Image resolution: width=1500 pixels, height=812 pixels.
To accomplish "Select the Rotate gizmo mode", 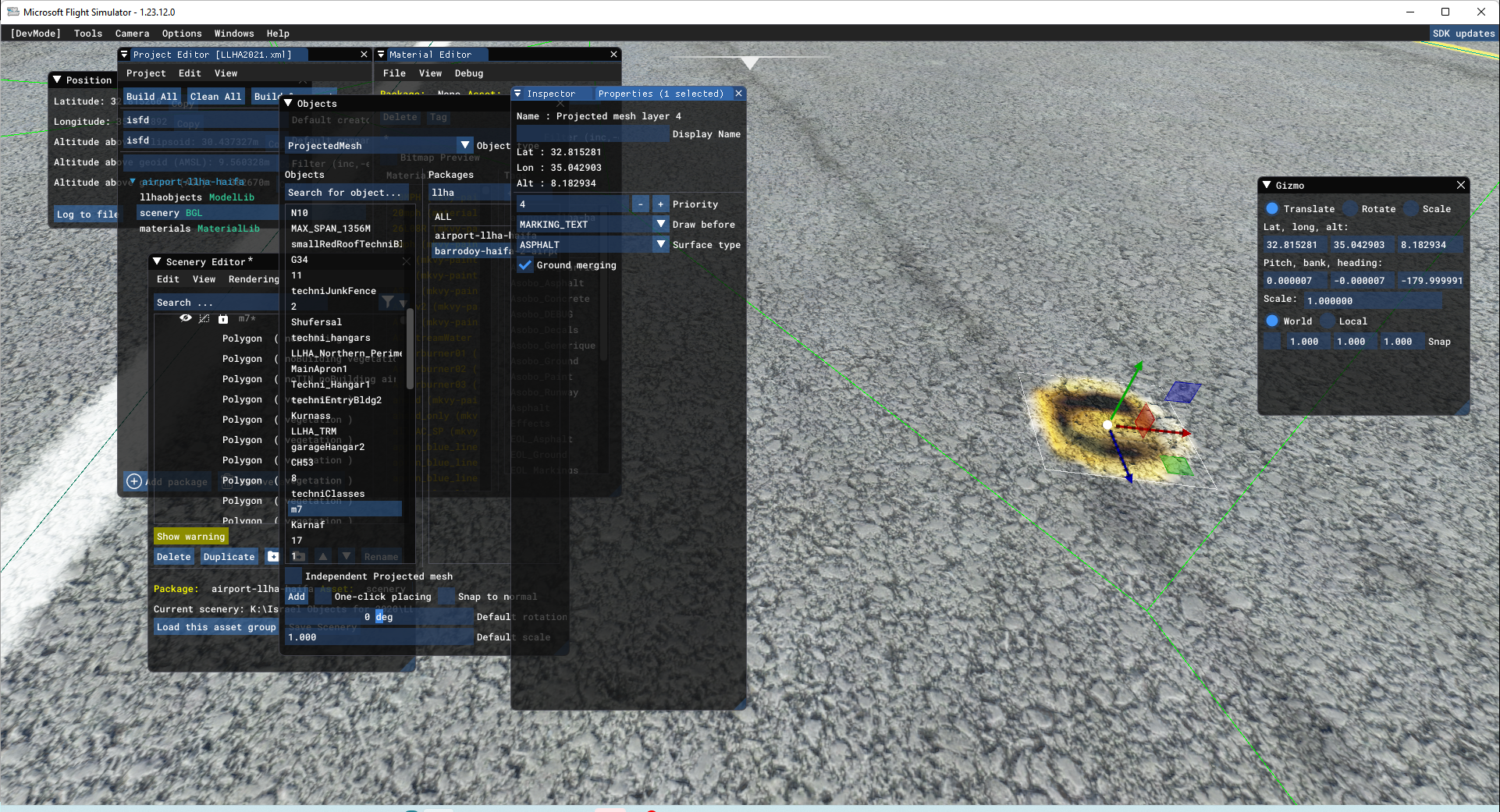I will (x=1350, y=209).
